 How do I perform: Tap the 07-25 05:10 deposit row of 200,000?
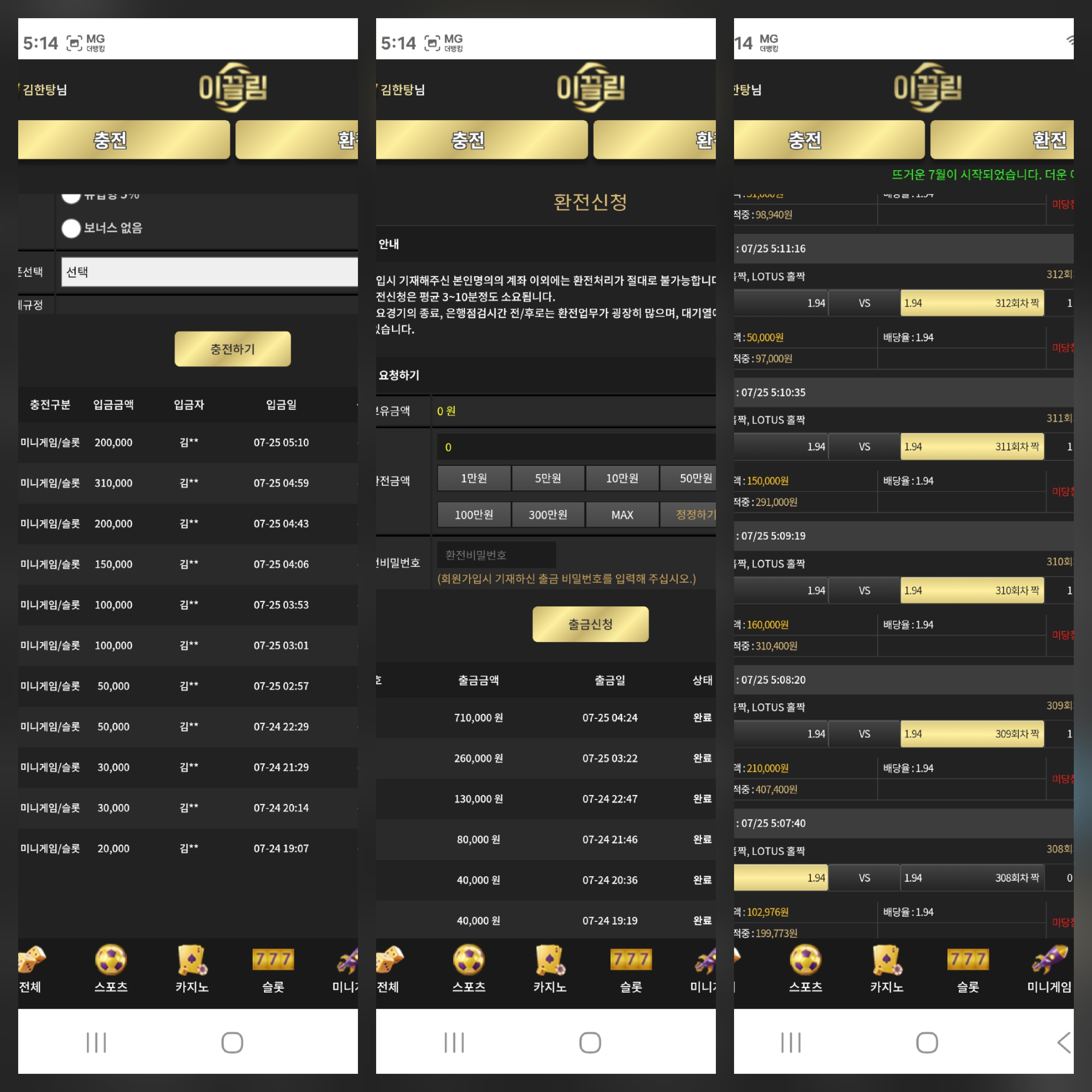[x=188, y=442]
